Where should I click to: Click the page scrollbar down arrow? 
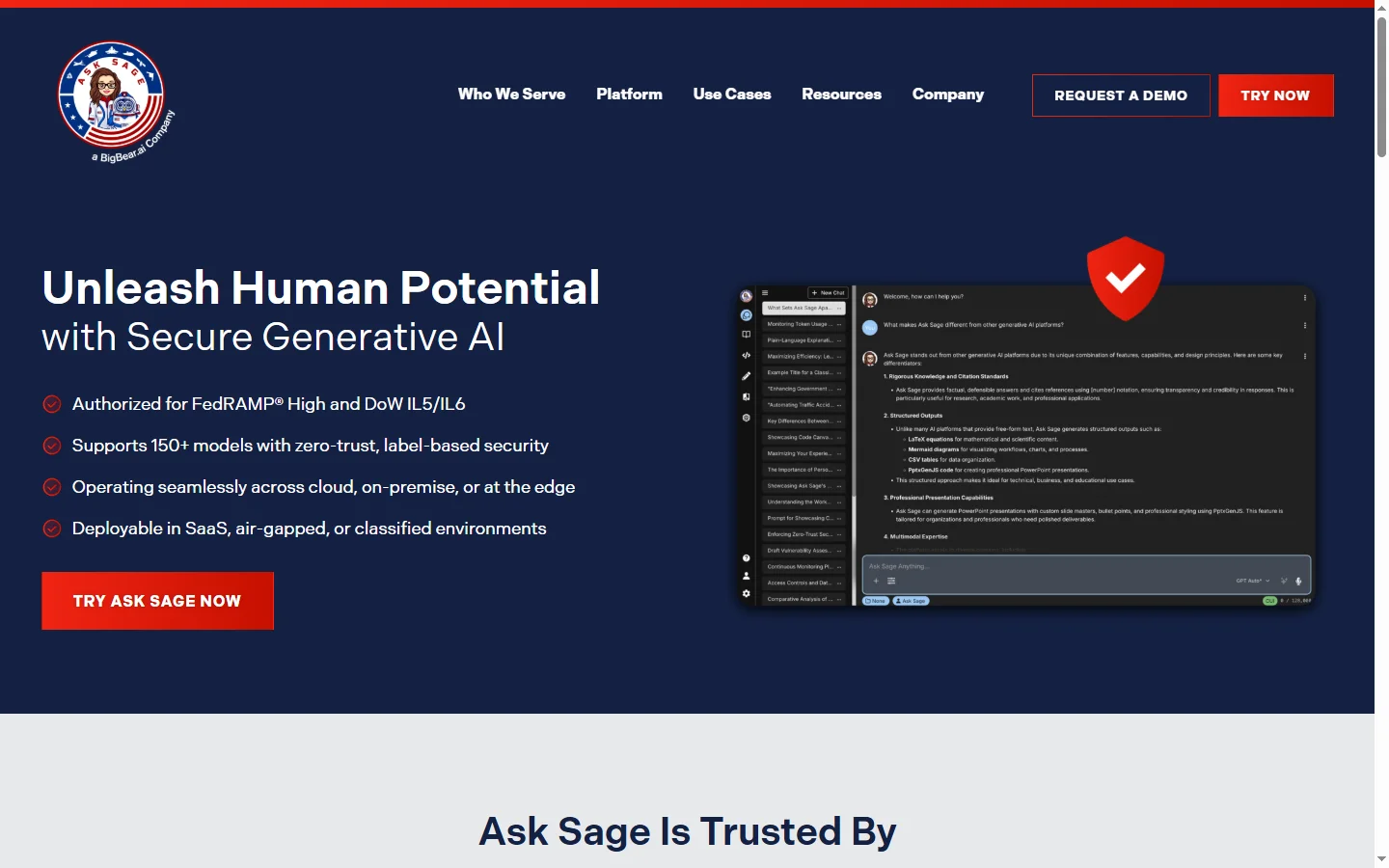pos(1381,859)
